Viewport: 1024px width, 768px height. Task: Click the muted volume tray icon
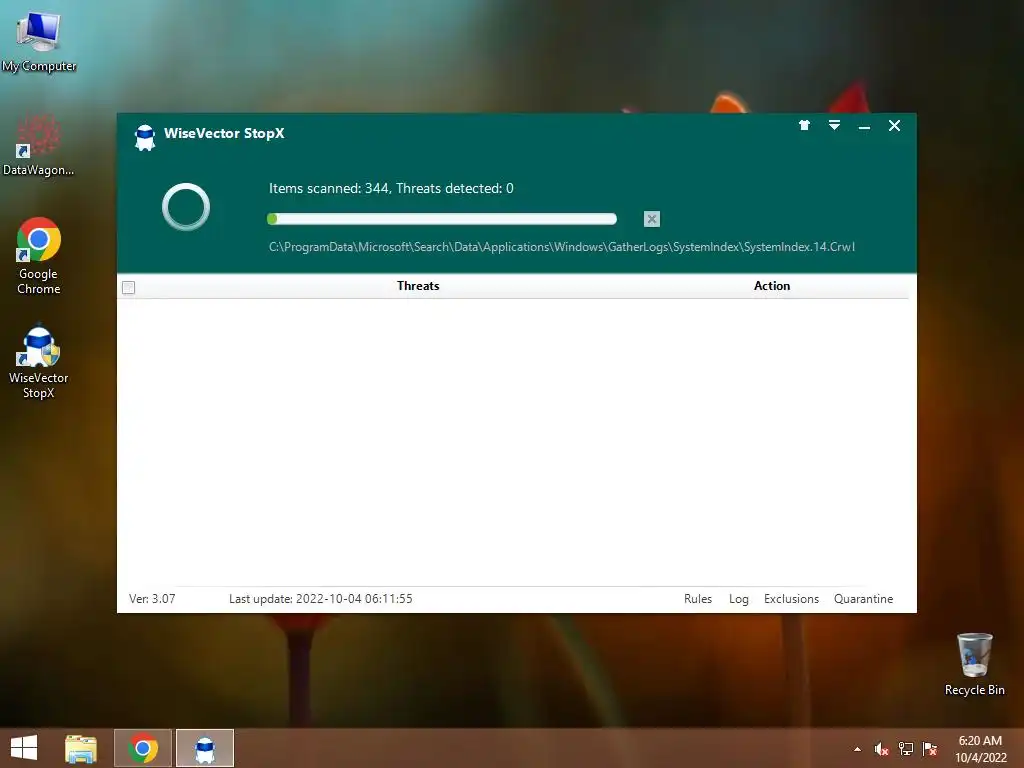point(881,749)
